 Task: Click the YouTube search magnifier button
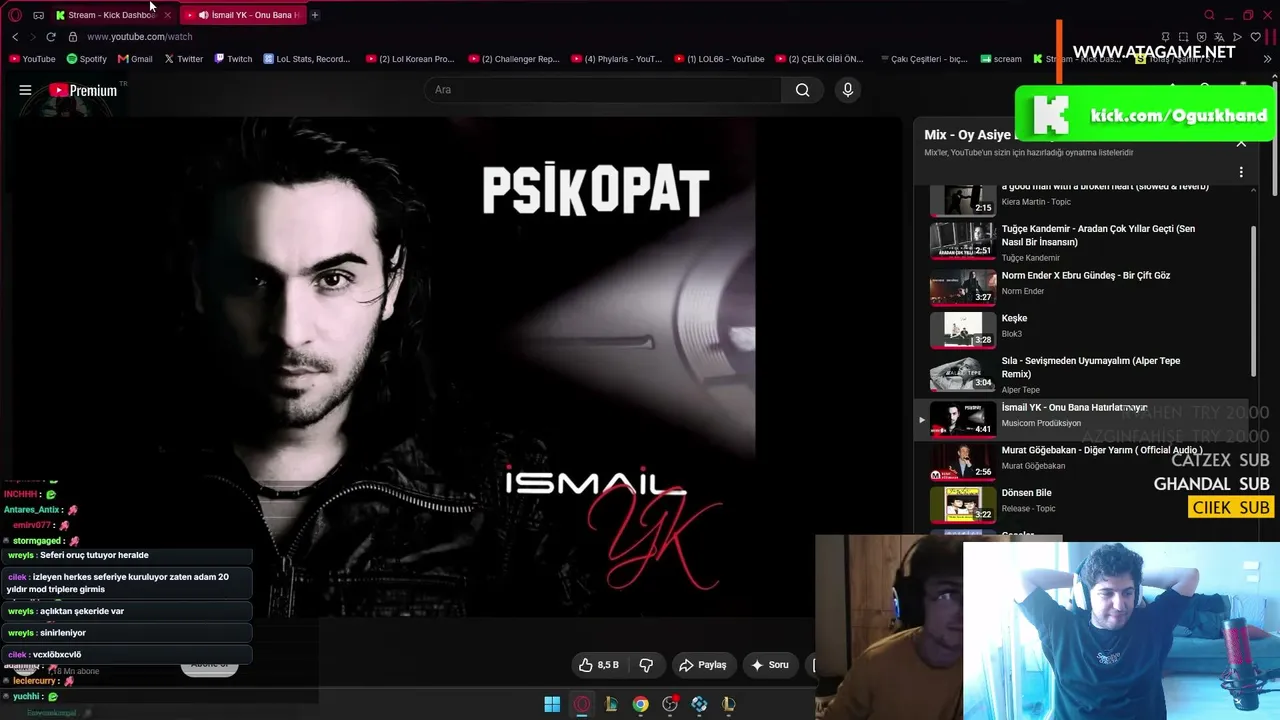coord(802,90)
